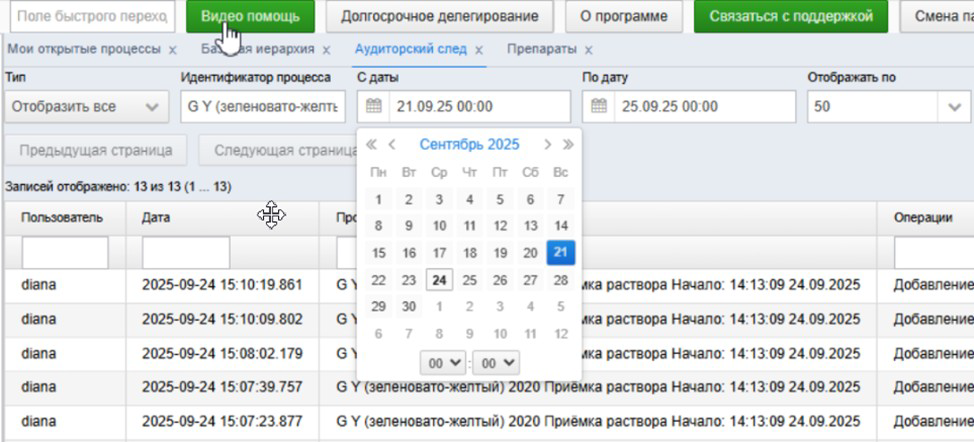
Task: Pick day 30 in calendar
Action: click(409, 307)
